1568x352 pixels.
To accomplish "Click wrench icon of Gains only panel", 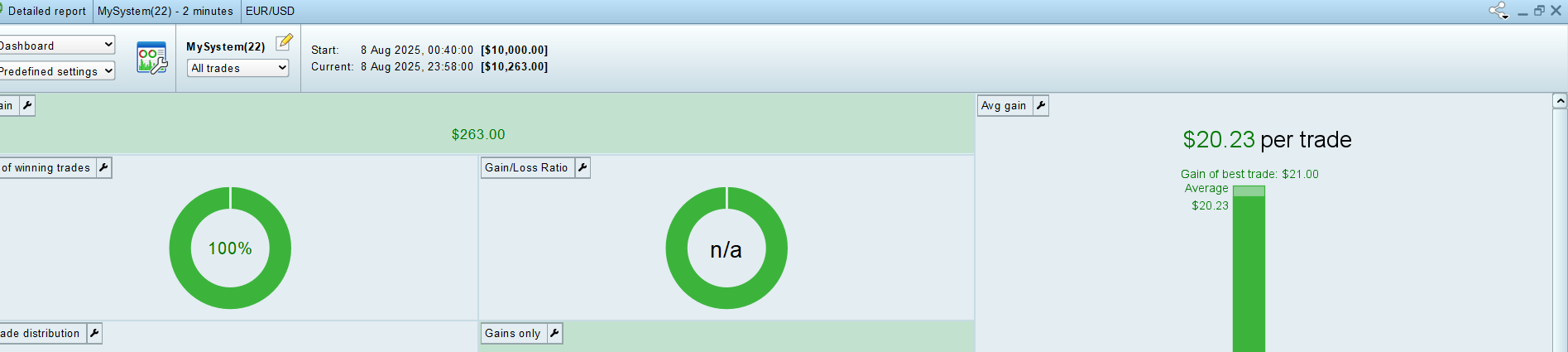I will [554, 333].
